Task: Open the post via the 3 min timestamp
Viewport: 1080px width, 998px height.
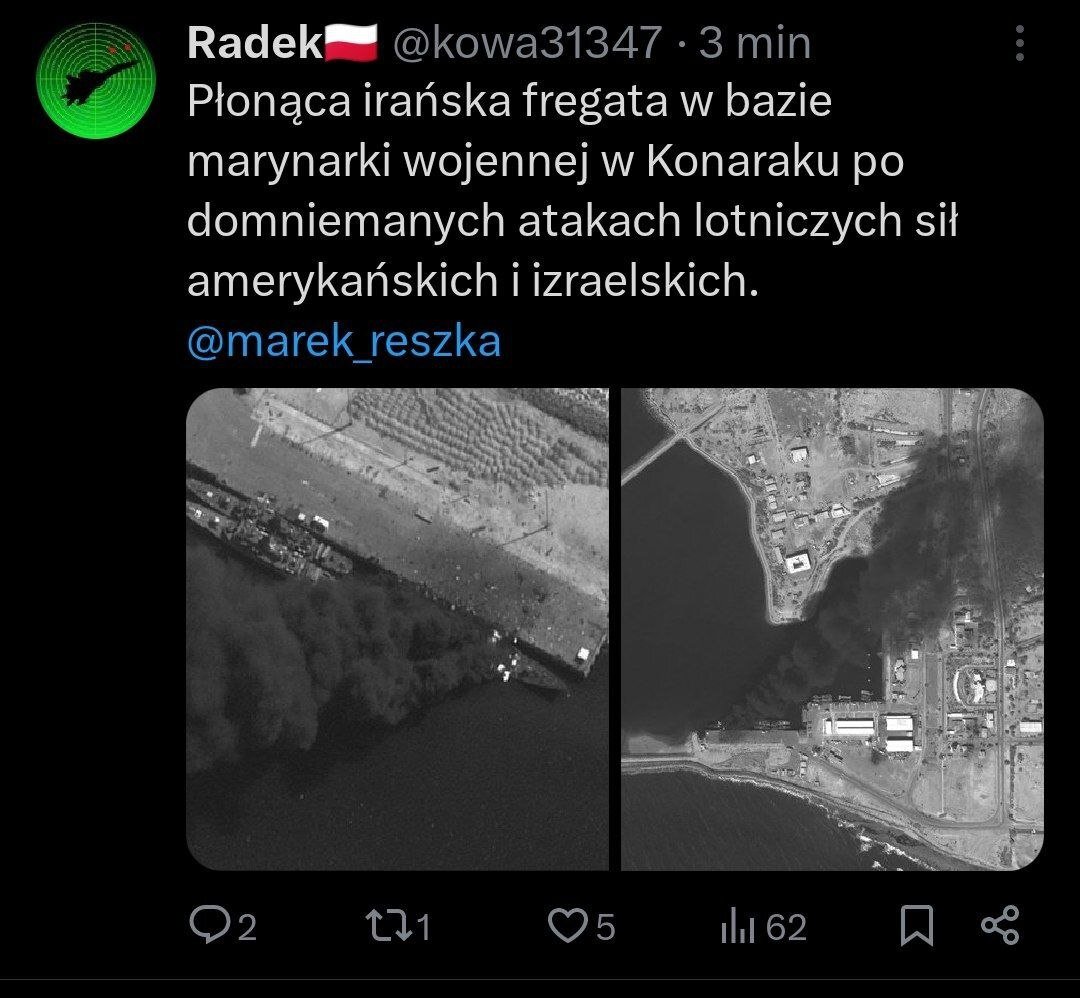Action: coord(755,43)
